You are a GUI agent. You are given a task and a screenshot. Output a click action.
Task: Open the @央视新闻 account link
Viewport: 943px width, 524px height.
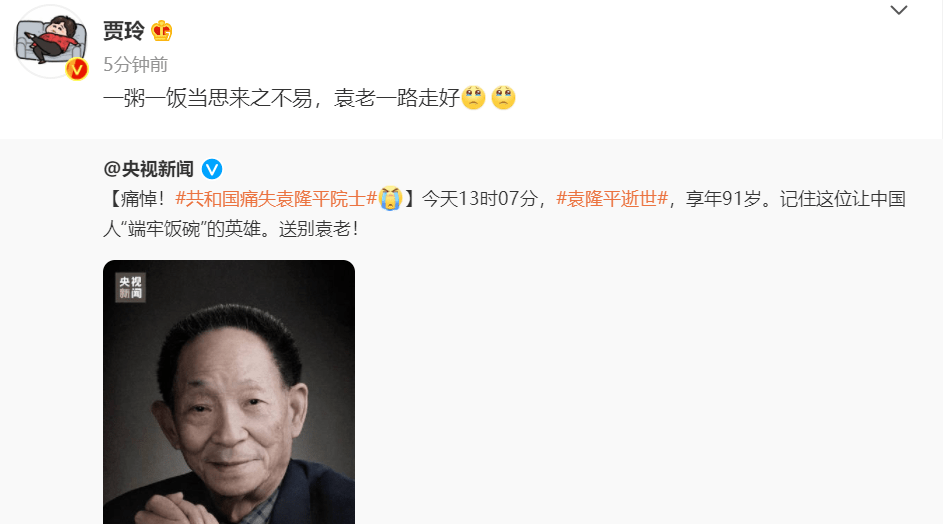149,169
